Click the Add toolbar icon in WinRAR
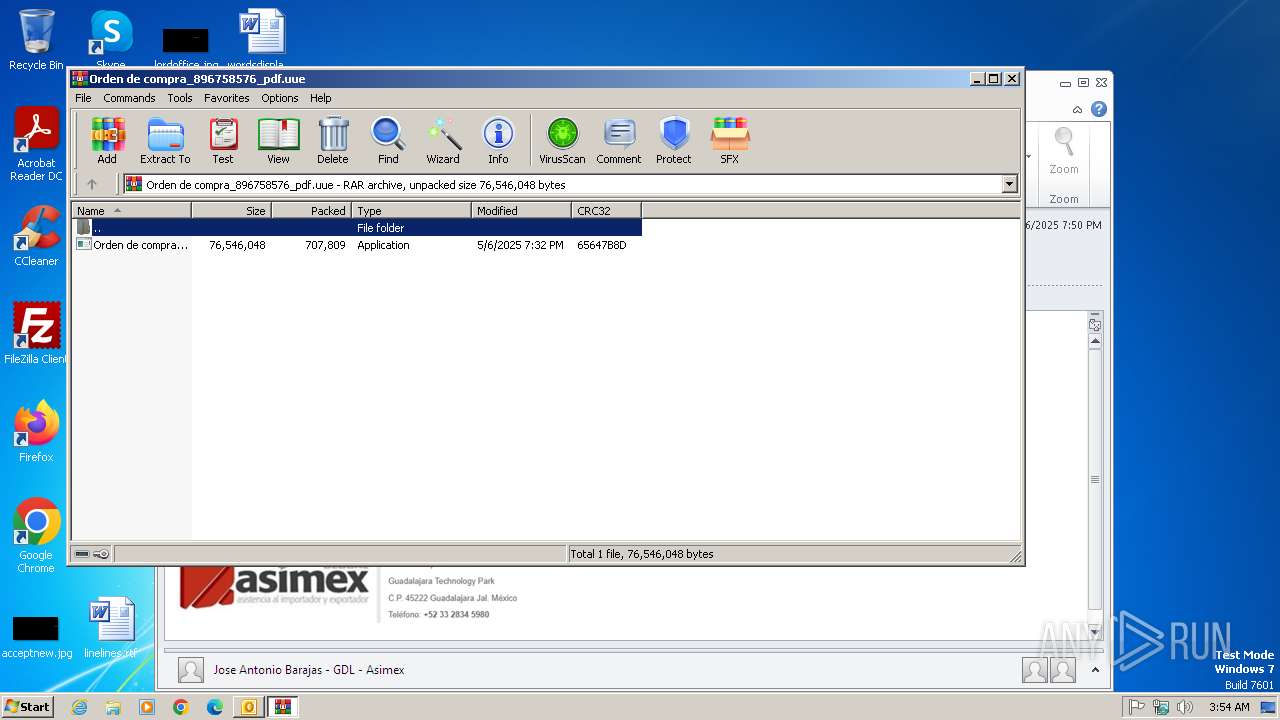 pyautogui.click(x=107, y=140)
